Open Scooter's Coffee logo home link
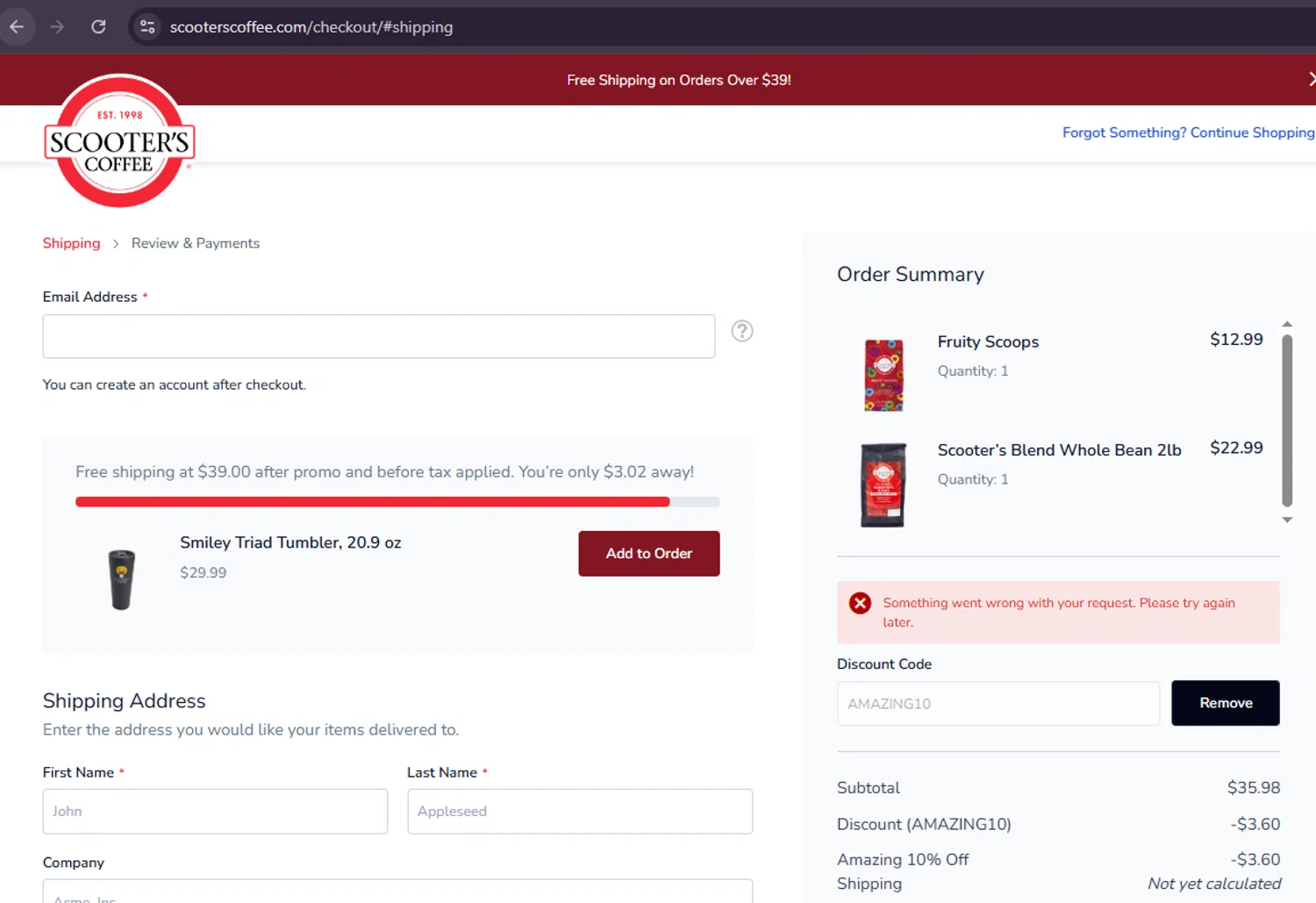Viewport: 1316px width, 903px height. click(x=119, y=141)
